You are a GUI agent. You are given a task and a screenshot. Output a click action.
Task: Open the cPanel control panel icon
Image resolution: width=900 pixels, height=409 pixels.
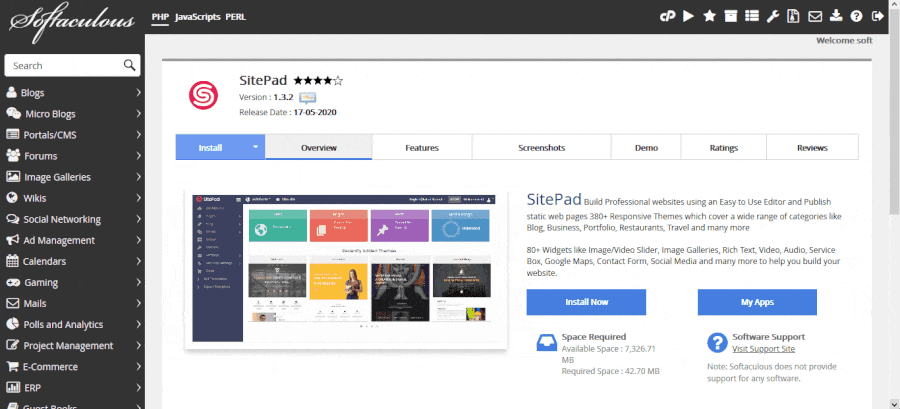click(667, 16)
